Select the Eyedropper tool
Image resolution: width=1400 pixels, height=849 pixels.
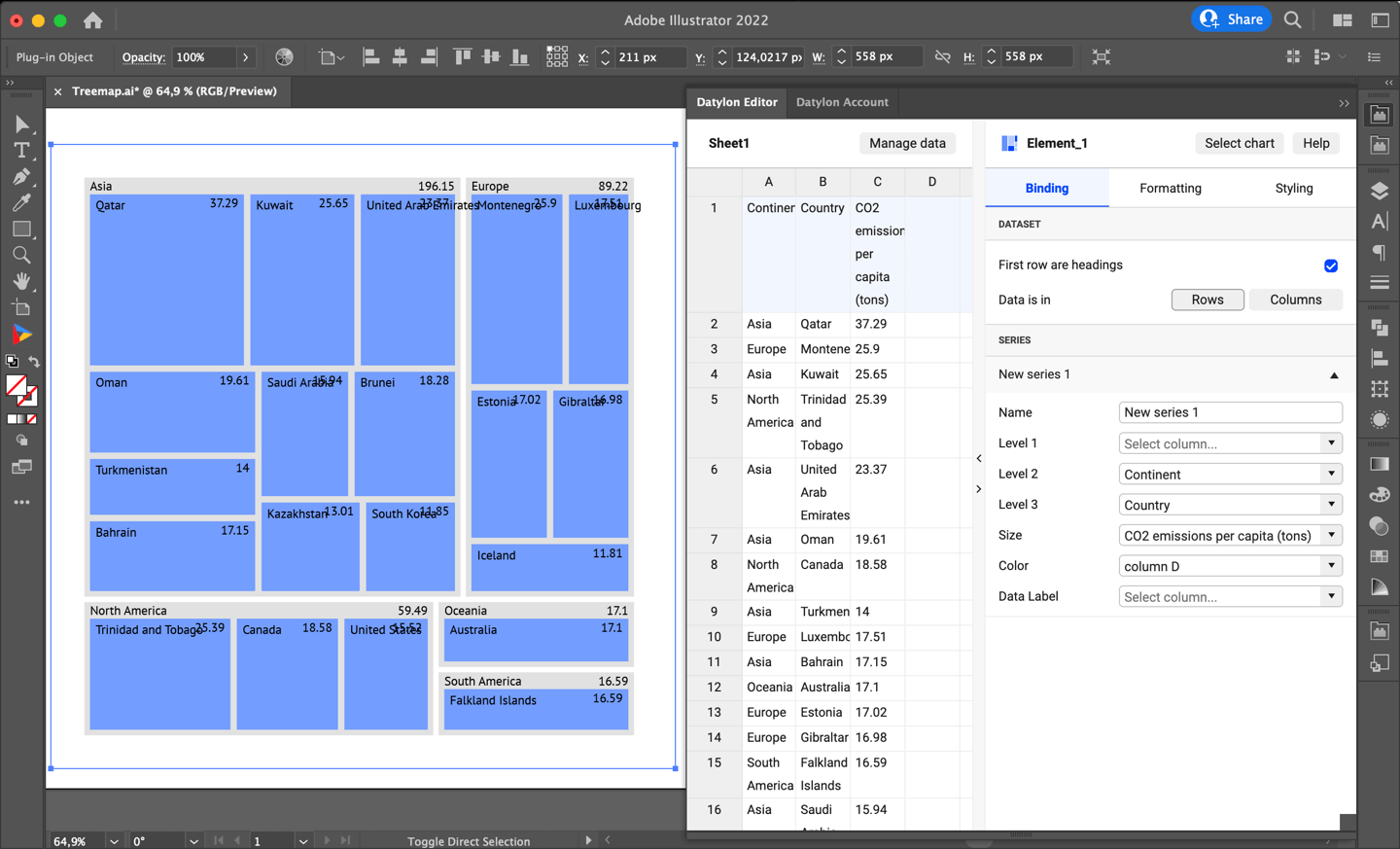pos(21,202)
